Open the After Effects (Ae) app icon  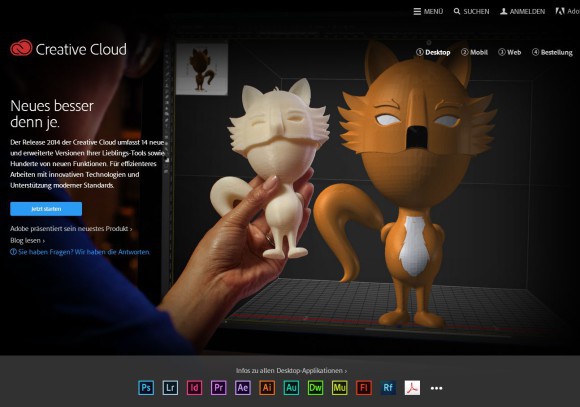point(243,388)
